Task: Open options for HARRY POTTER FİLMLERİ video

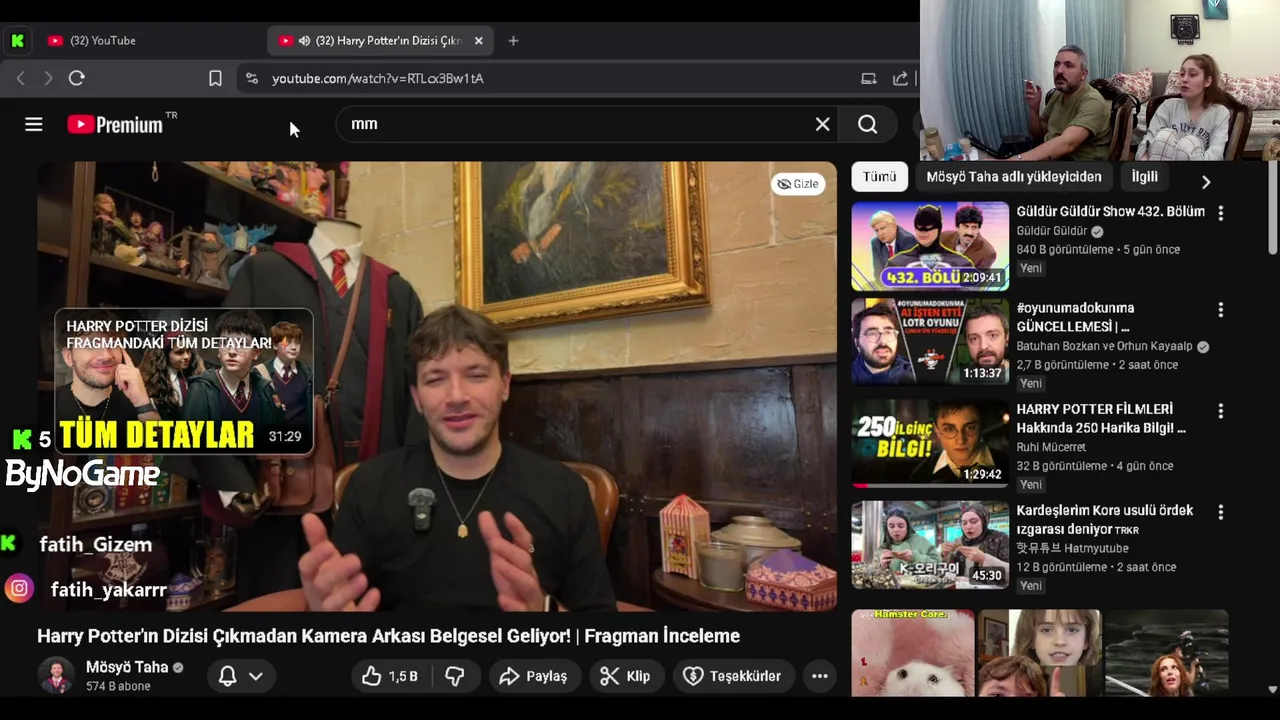Action: [1220, 411]
